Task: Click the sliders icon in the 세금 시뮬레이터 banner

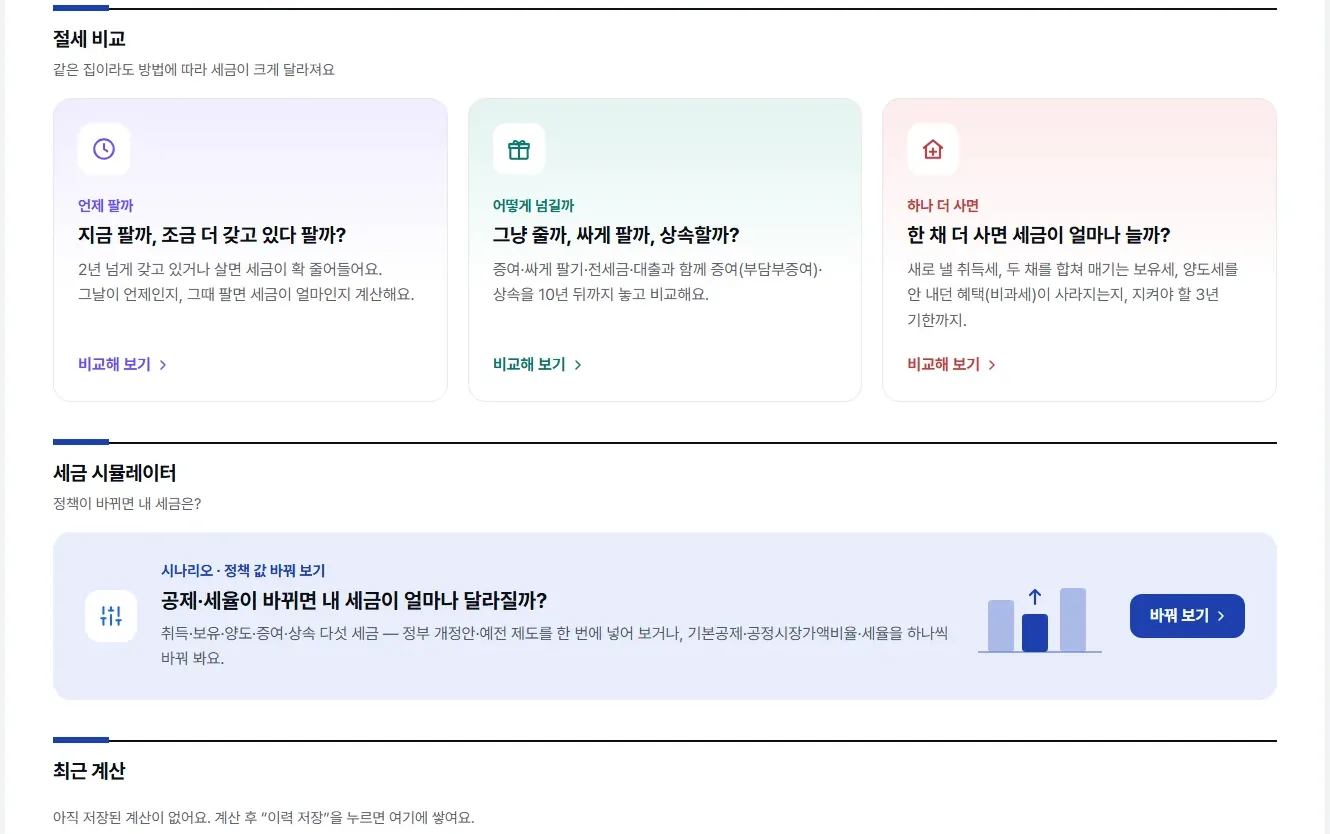Action: point(111,616)
